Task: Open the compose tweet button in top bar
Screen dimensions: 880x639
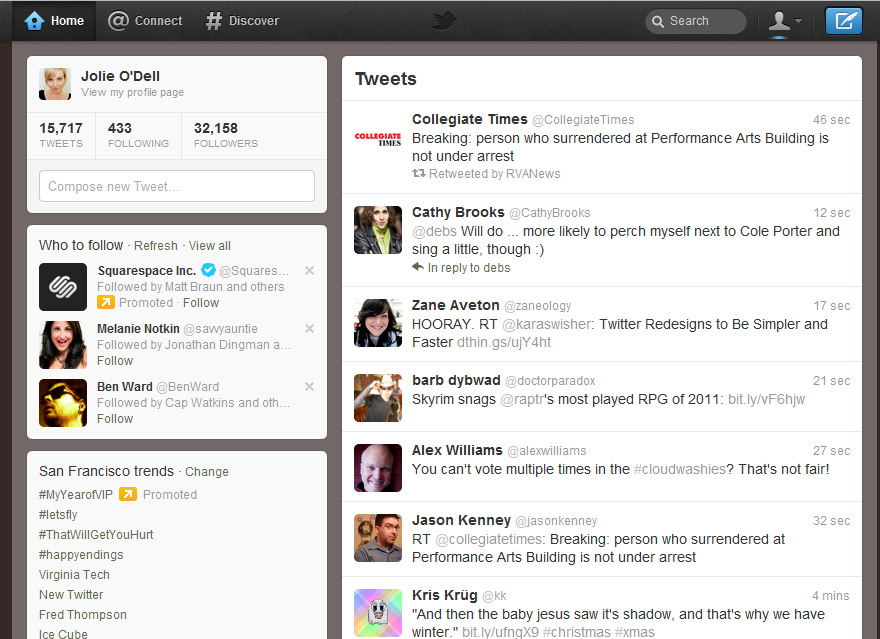Action: 844,21
